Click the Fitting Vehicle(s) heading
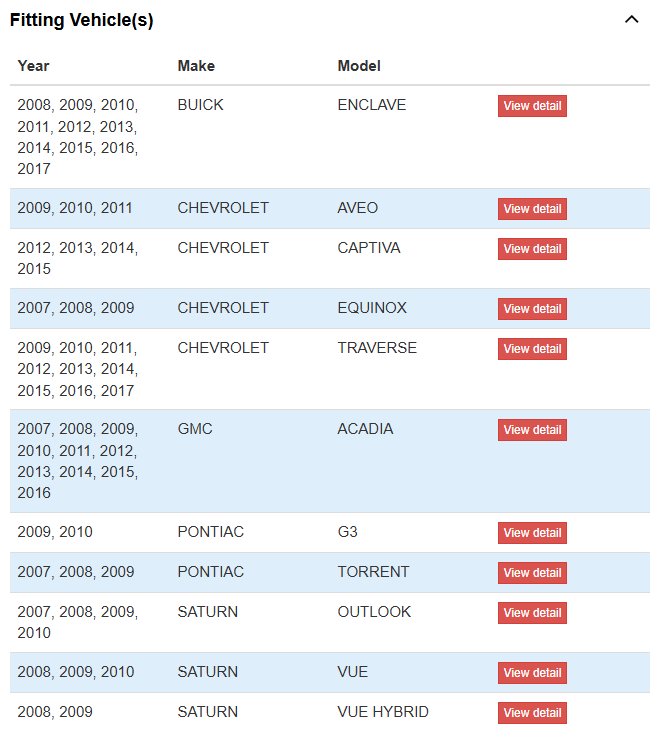 pyautogui.click(x=82, y=20)
